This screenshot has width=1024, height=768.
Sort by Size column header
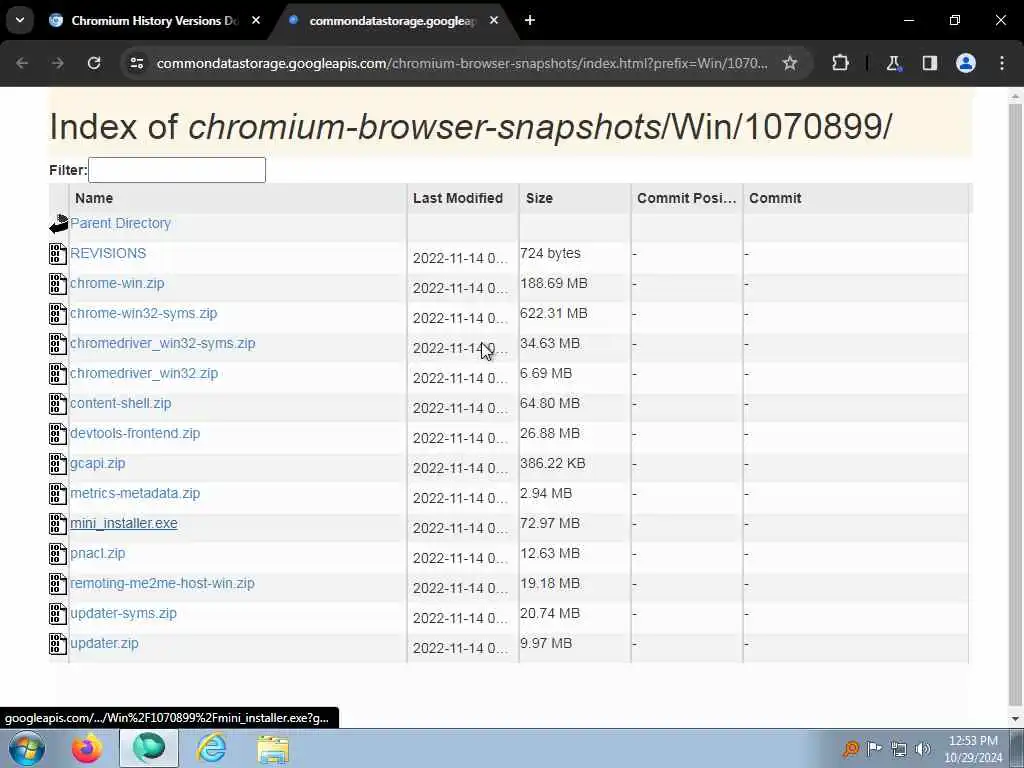click(575, 199)
